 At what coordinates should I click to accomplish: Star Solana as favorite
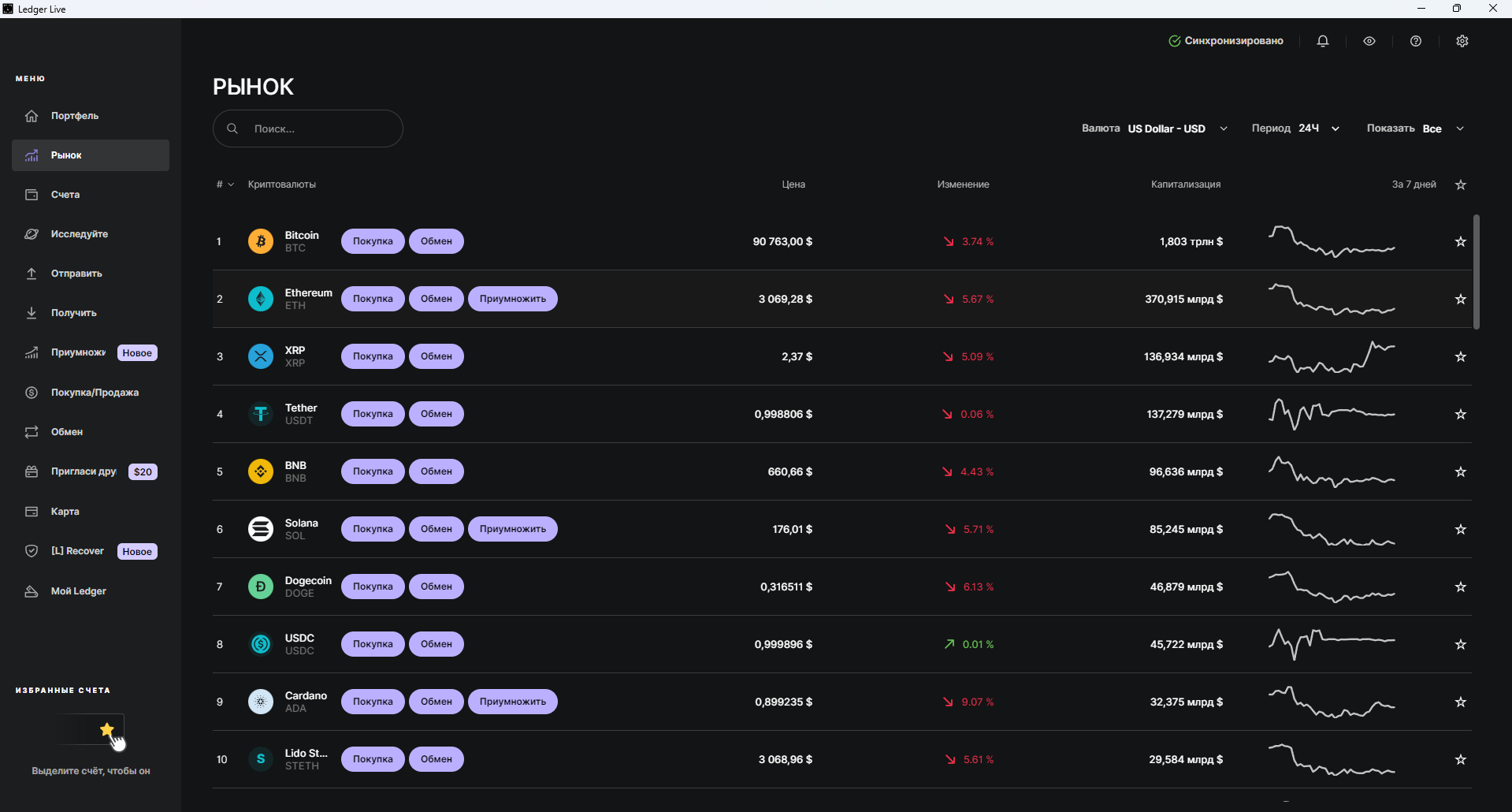click(x=1461, y=529)
